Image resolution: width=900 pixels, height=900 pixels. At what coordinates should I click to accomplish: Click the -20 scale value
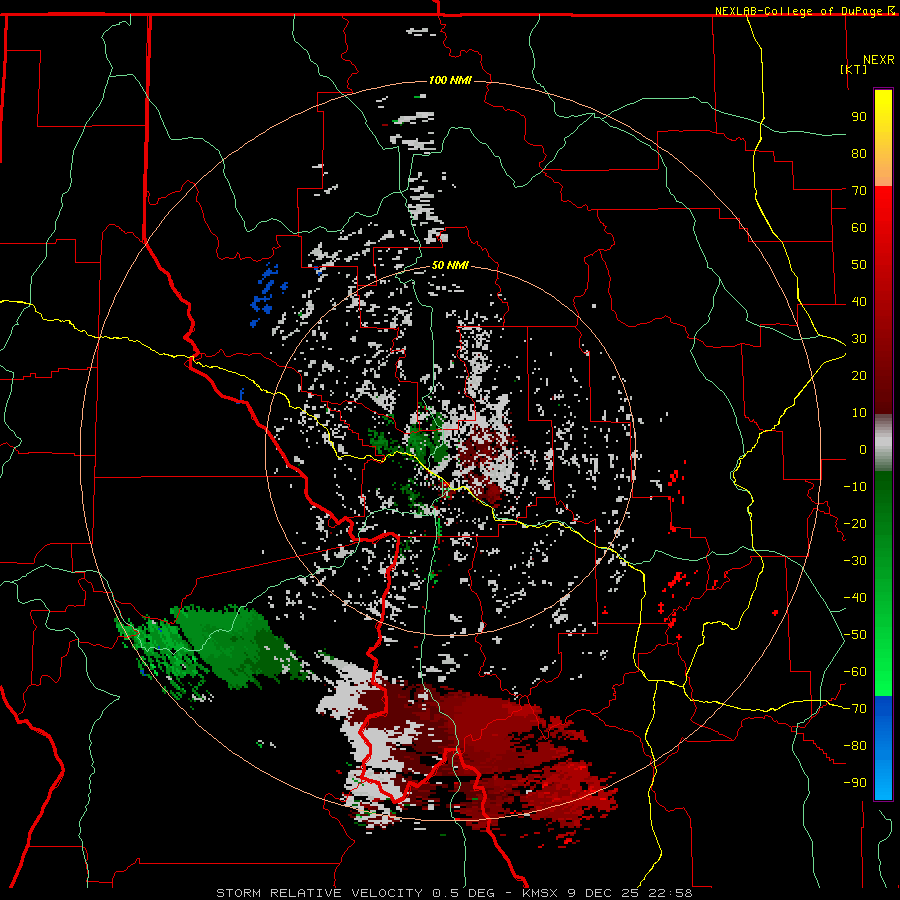pyautogui.click(x=855, y=524)
